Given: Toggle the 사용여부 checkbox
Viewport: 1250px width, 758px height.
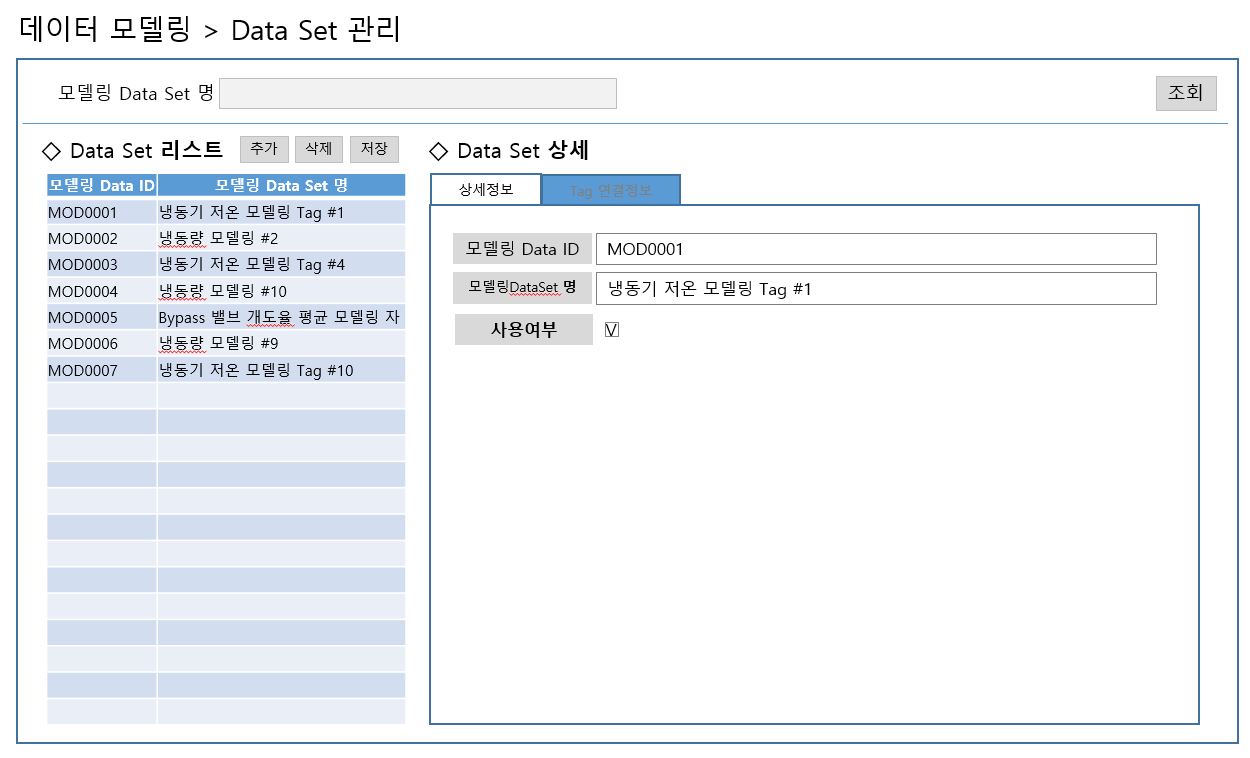Looking at the screenshot, I should click(612, 330).
